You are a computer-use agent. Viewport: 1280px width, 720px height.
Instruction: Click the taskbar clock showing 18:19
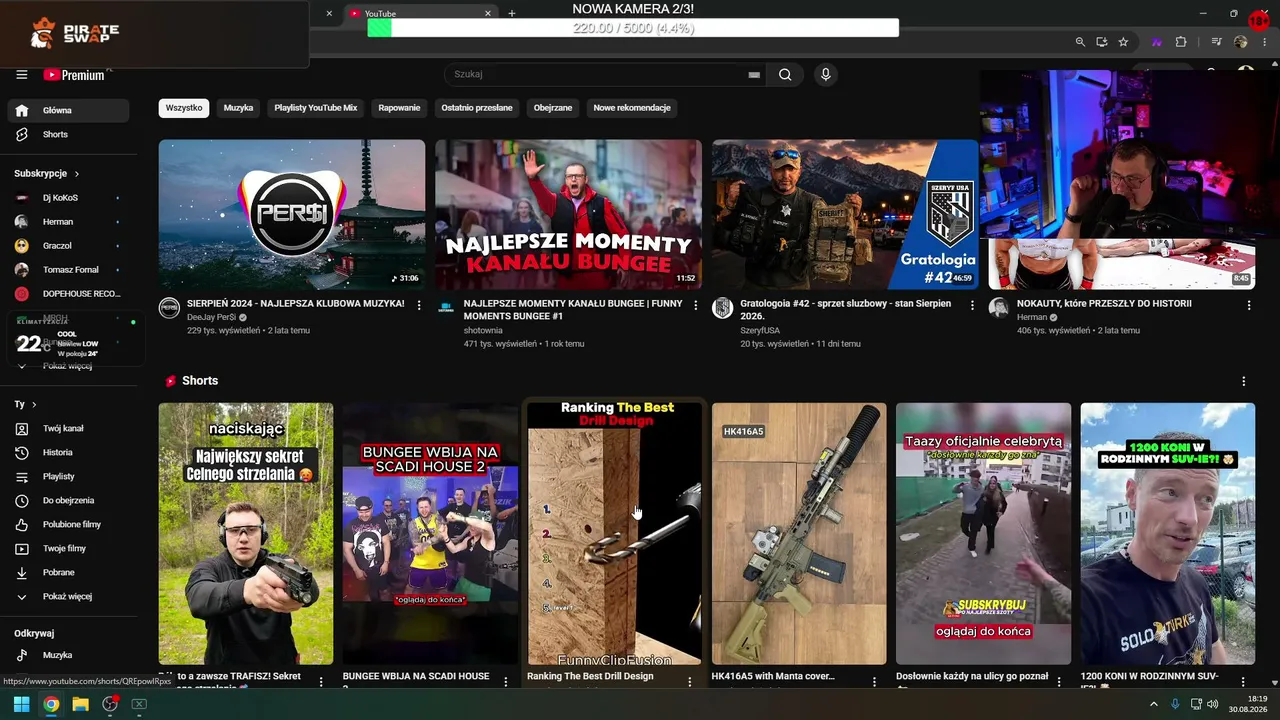coord(1248,704)
